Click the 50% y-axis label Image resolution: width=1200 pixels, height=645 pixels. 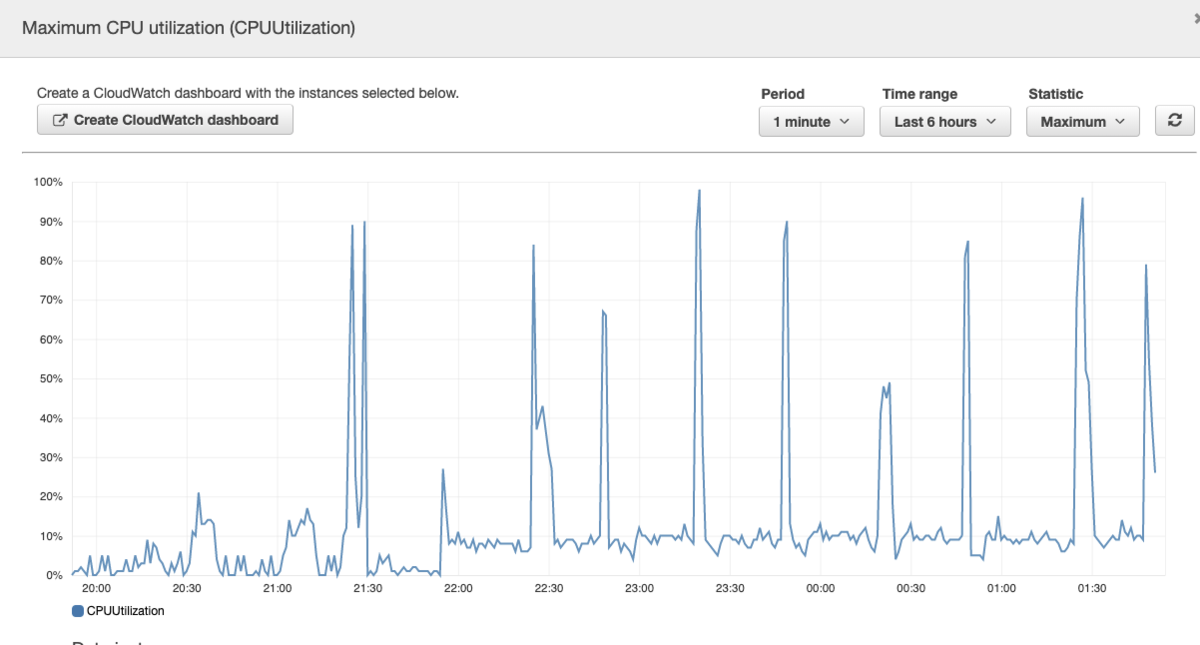(51, 379)
